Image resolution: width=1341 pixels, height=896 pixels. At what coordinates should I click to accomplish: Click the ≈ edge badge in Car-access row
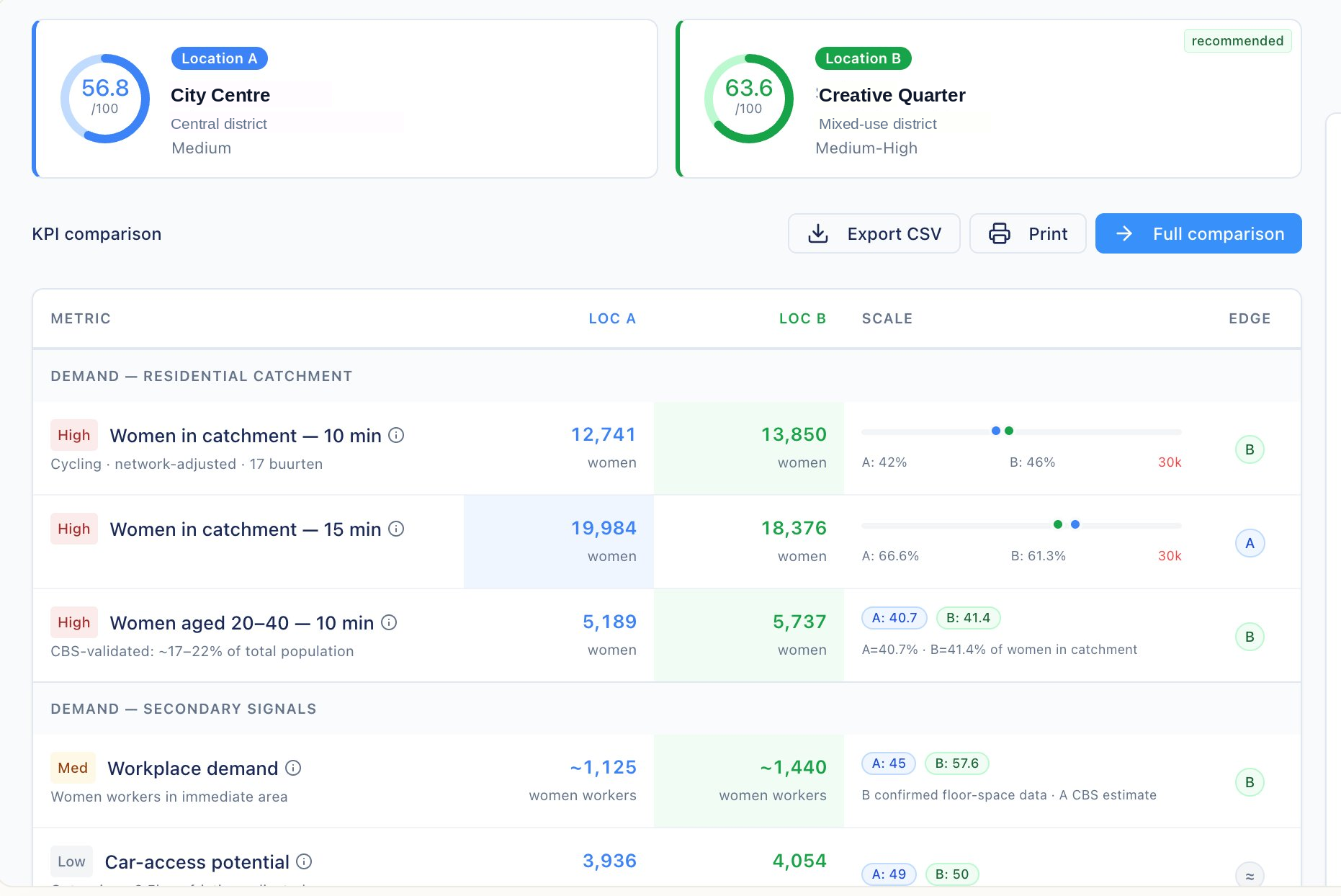[x=1250, y=875]
